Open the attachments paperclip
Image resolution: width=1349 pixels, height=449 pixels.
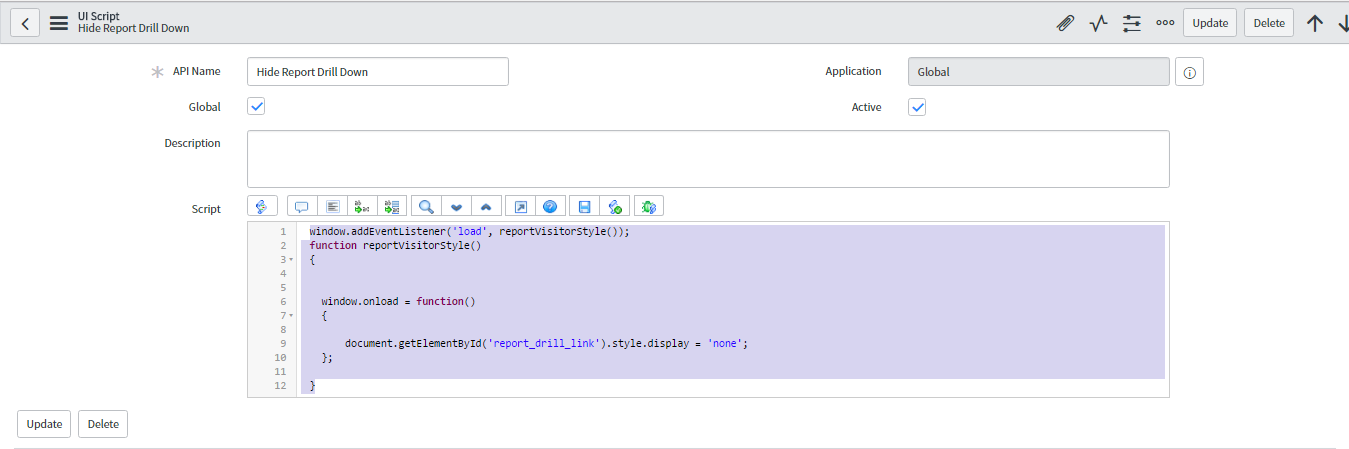coord(1065,23)
